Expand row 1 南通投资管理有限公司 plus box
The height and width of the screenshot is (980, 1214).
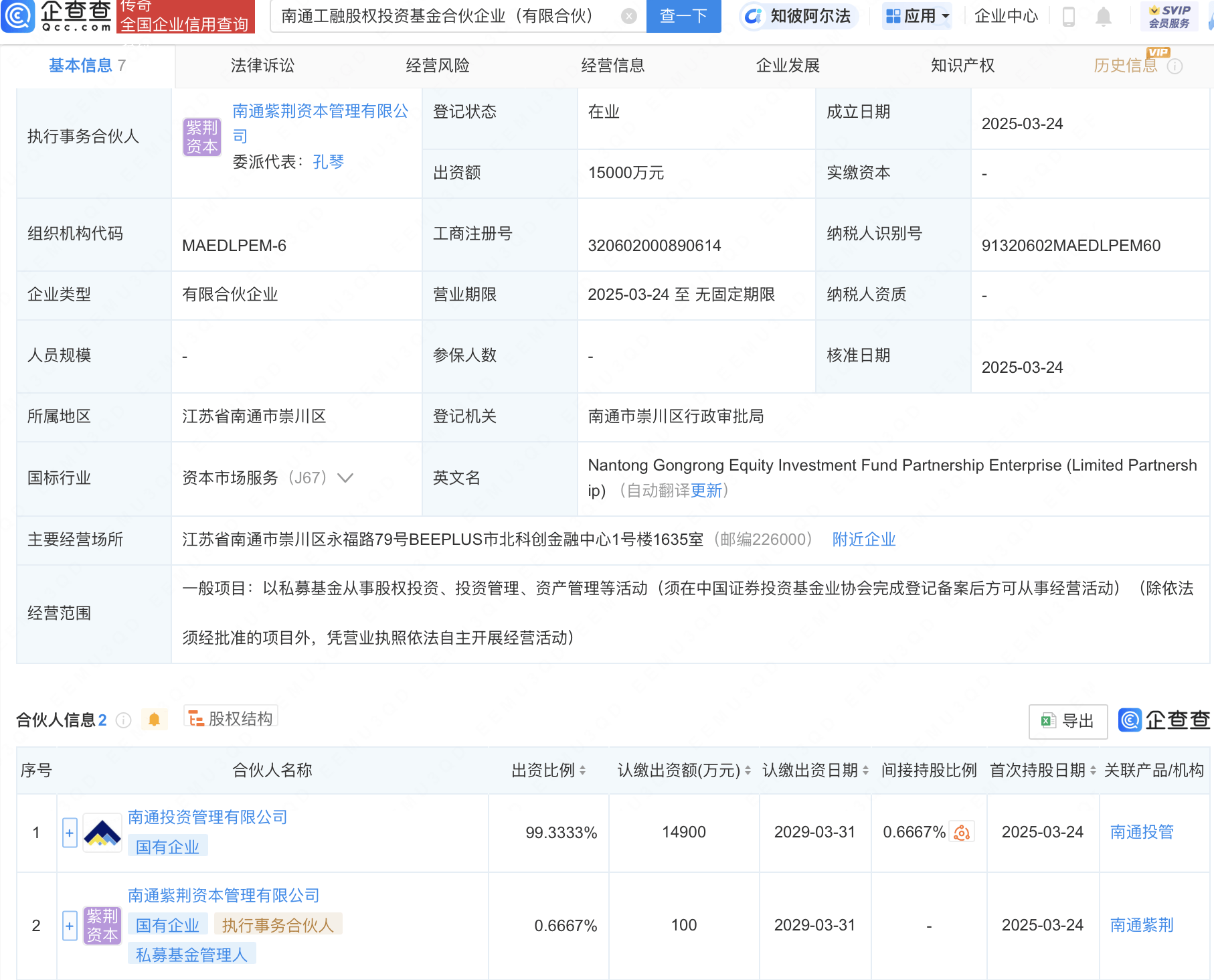[x=70, y=833]
